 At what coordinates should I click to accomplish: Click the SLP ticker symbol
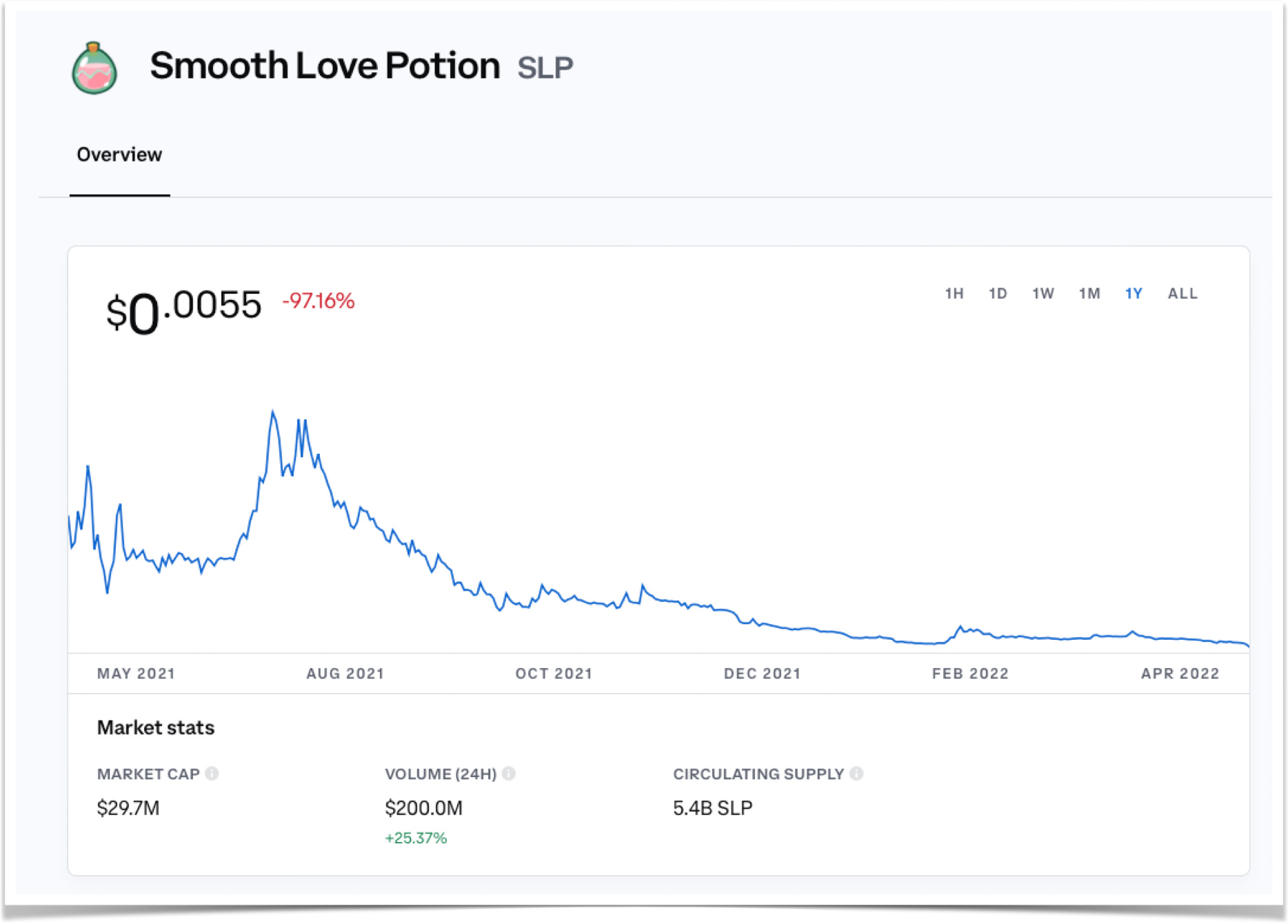coord(545,68)
